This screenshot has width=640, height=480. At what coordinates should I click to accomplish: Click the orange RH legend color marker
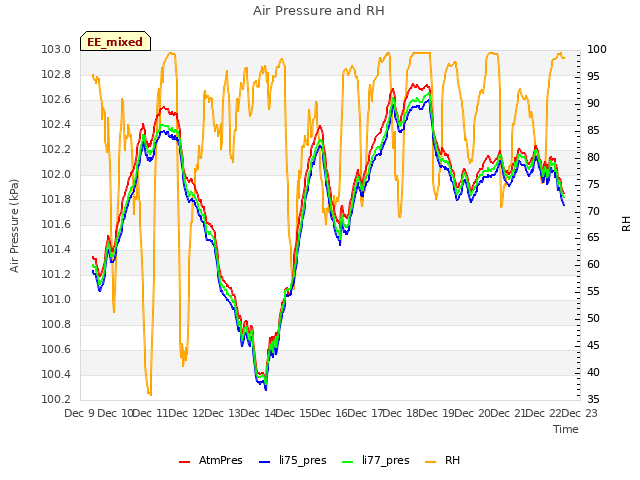pos(431,462)
